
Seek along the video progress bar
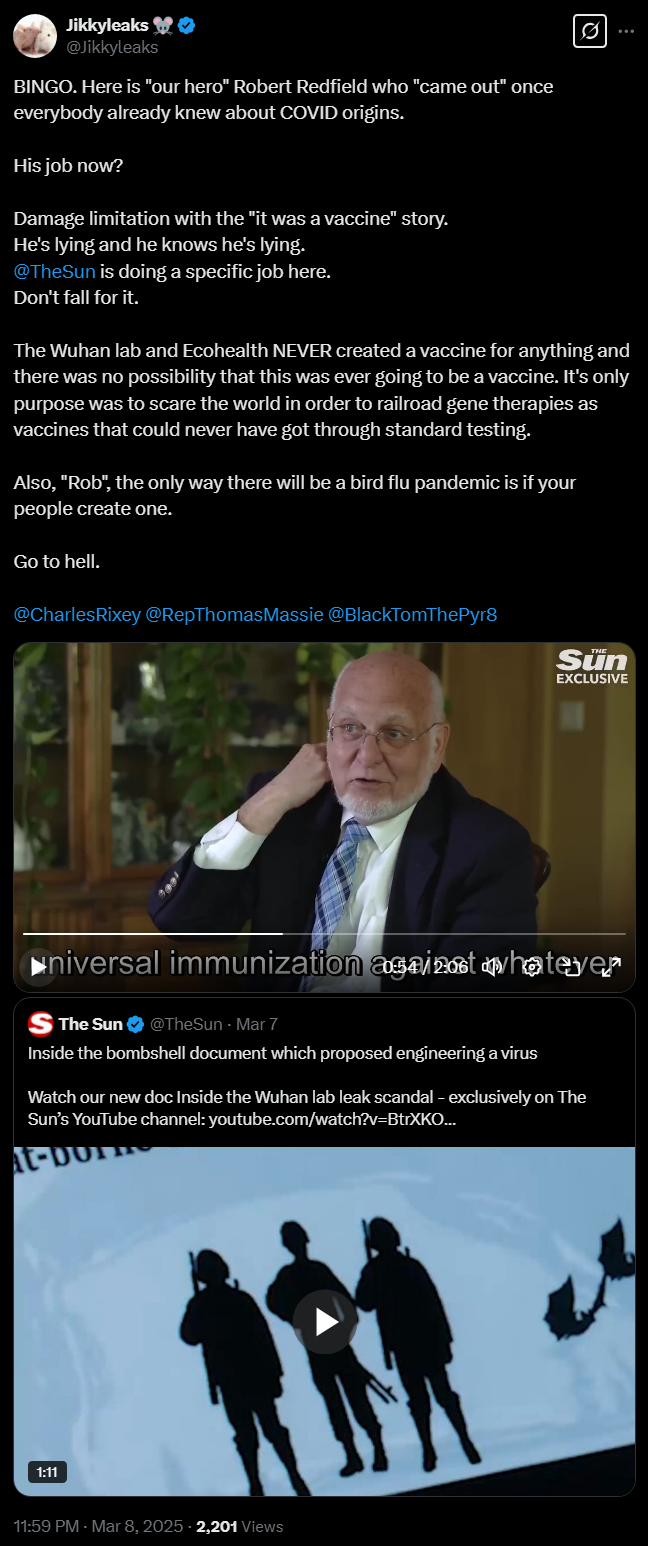click(324, 933)
